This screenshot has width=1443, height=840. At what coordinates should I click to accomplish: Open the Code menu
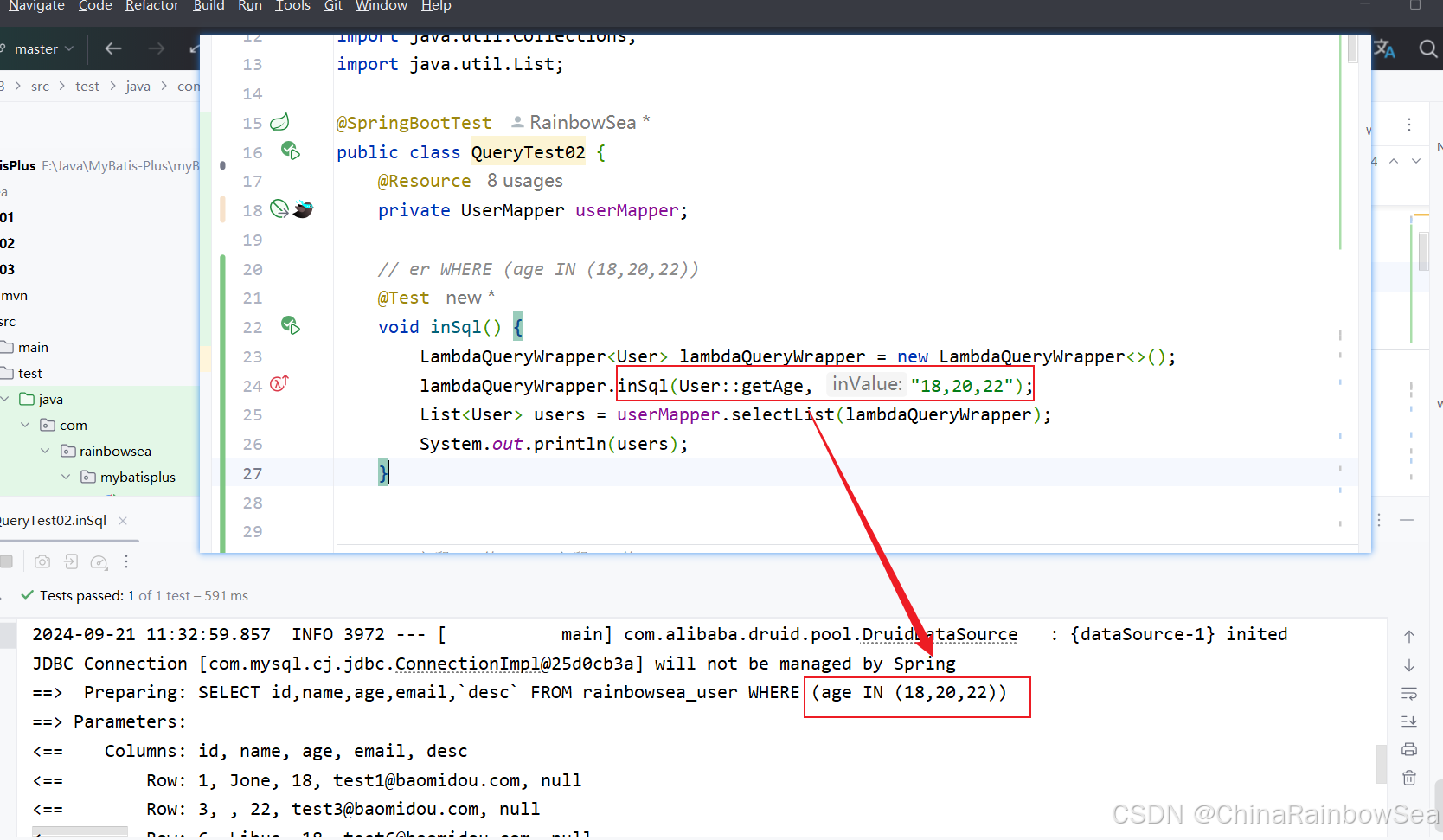(x=95, y=6)
